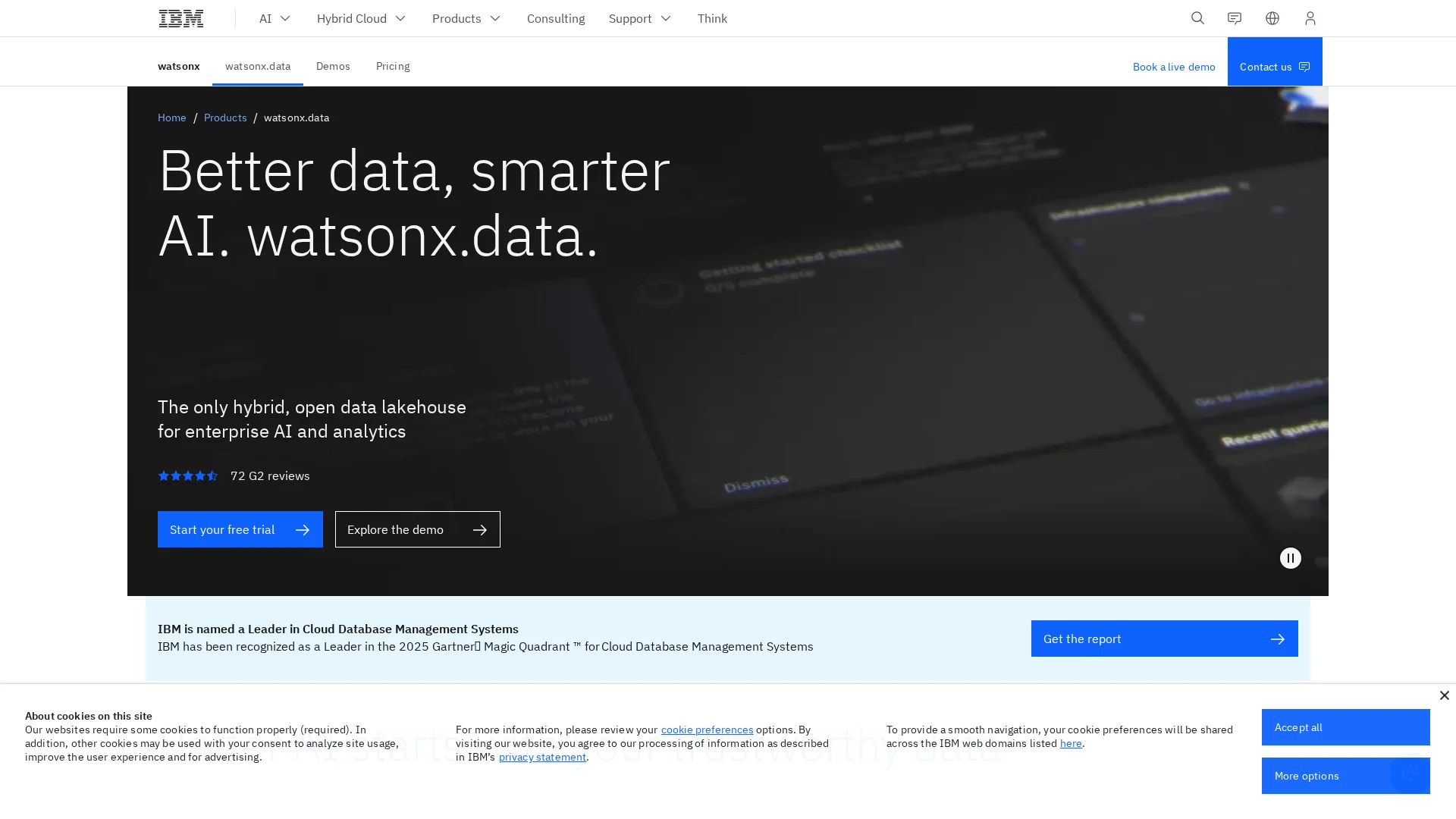
Task: Expand the Support dropdown menu
Action: click(640, 18)
